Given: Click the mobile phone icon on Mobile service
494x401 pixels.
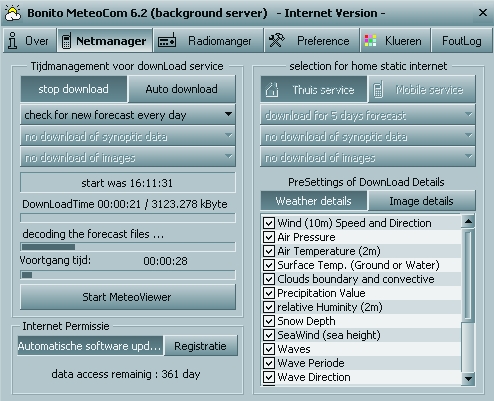Looking at the screenshot, I should (378, 90).
